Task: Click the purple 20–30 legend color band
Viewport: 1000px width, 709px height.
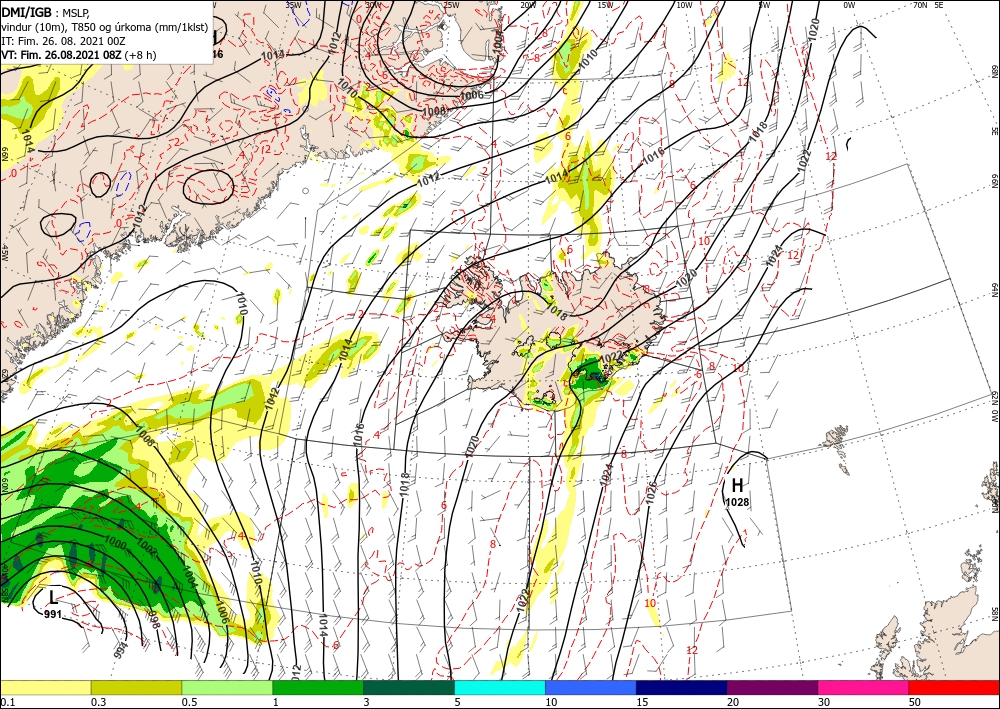Action: pos(772,688)
